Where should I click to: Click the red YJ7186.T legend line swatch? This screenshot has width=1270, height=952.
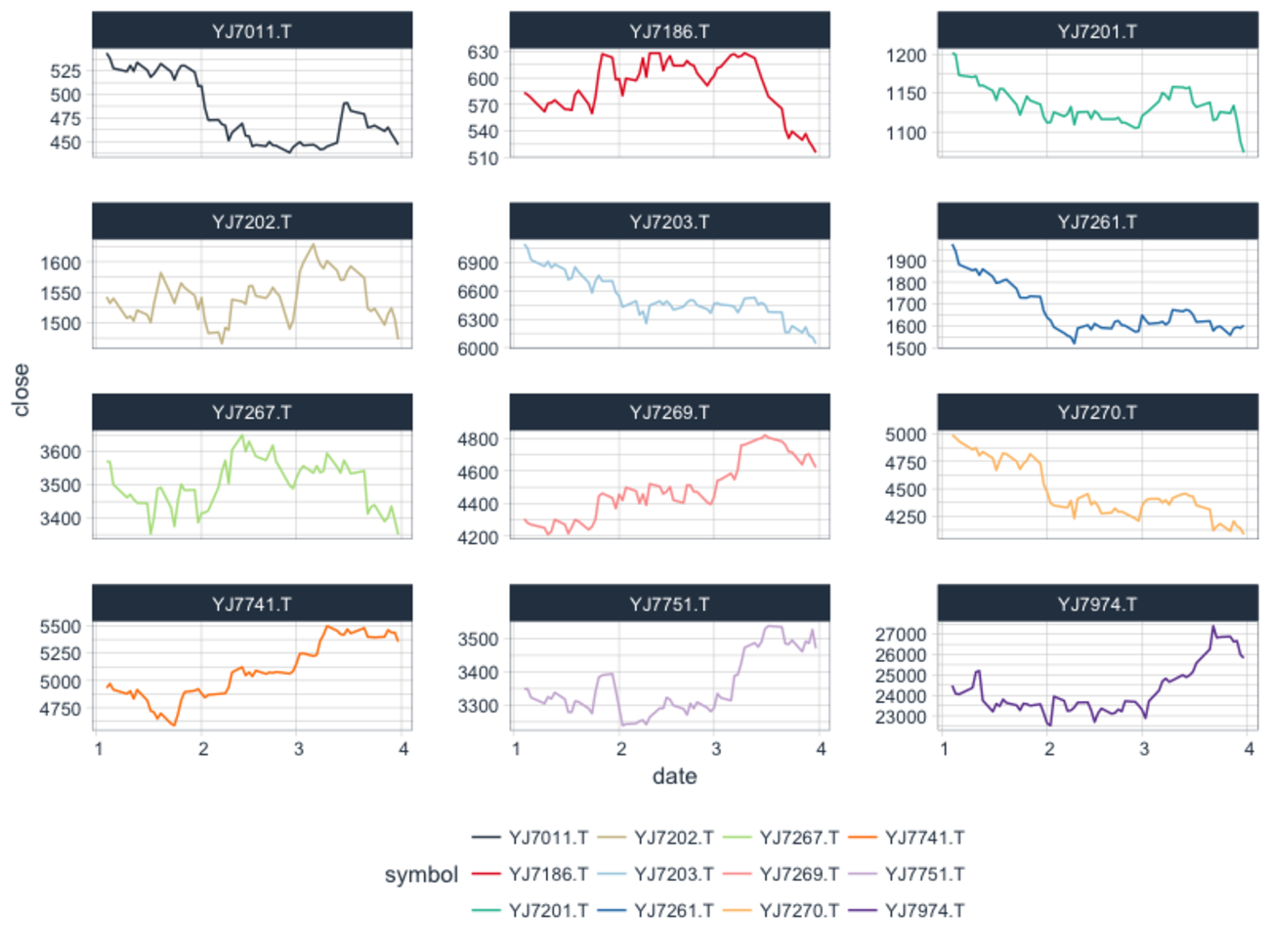(487, 874)
